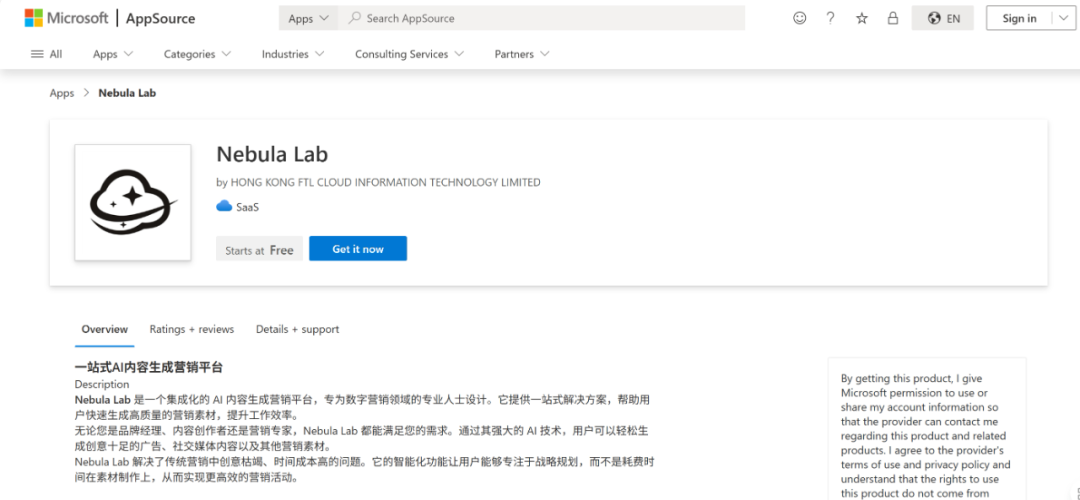
Task: Go to Apps breadcrumb link
Action: (61, 93)
